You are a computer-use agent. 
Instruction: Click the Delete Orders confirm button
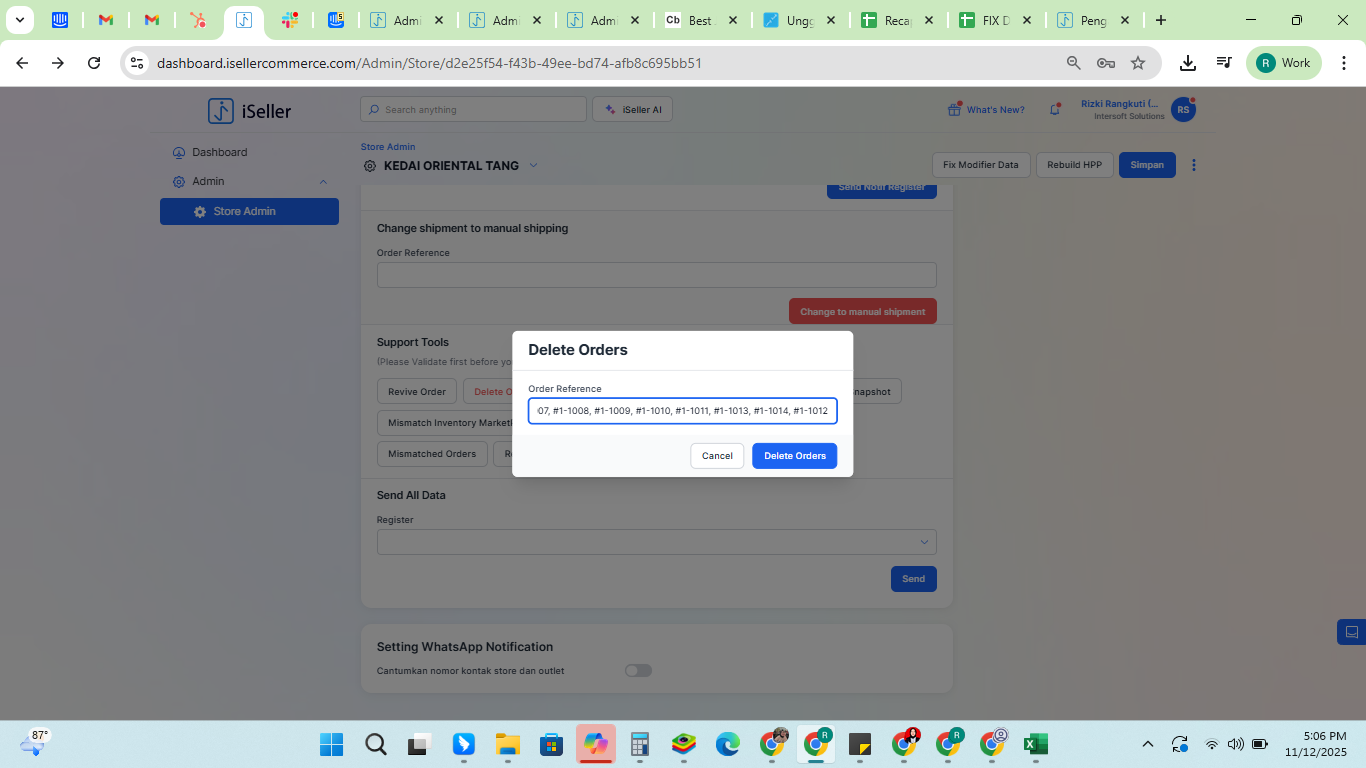pos(794,456)
